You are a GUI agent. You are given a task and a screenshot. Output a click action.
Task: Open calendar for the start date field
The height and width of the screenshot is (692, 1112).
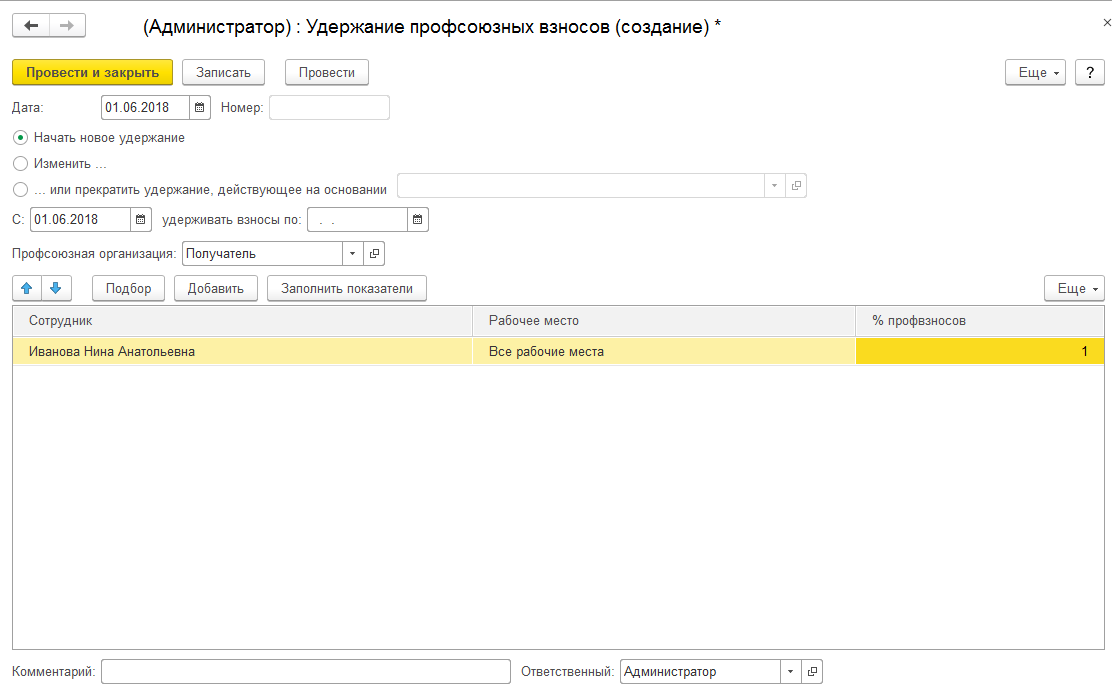[x=141, y=219]
